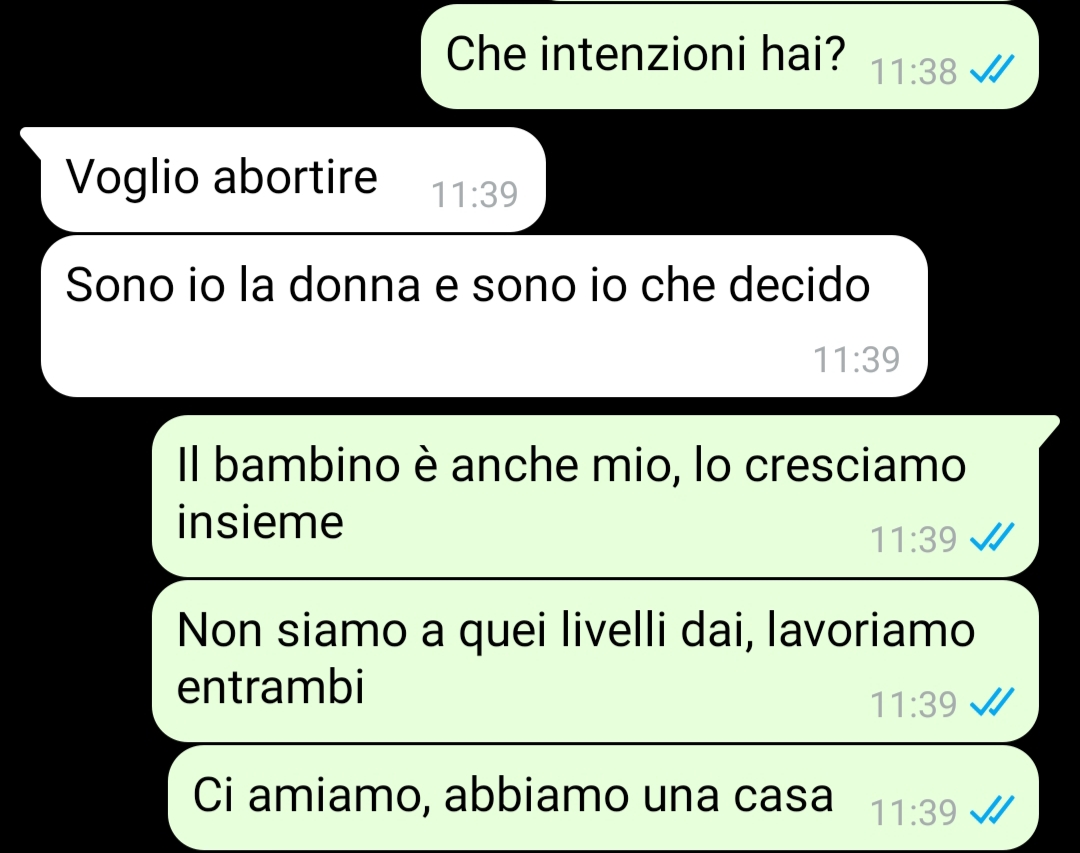Tap the read receipt on 'Che intenzioni hai?'

coord(992,70)
